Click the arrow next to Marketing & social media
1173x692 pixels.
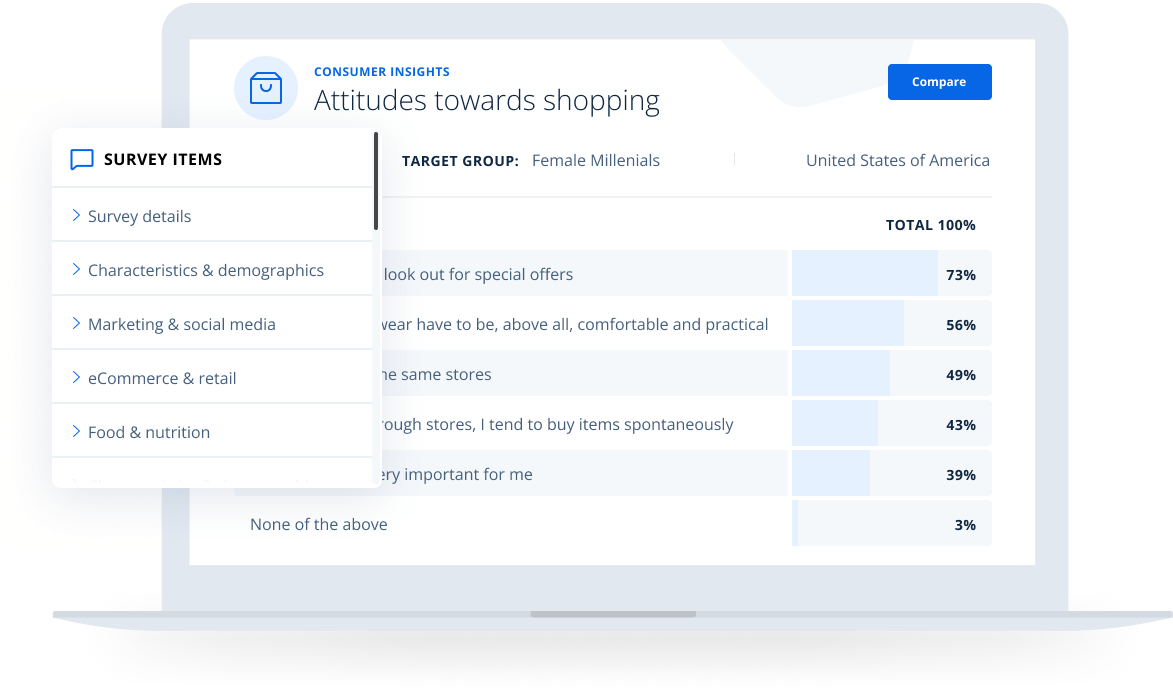click(77, 322)
